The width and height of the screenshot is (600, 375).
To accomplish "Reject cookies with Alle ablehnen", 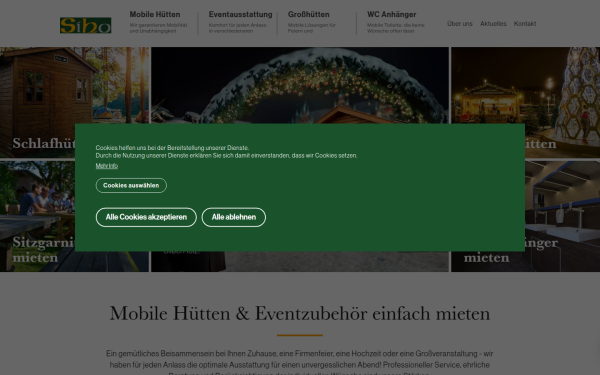I will (234, 217).
